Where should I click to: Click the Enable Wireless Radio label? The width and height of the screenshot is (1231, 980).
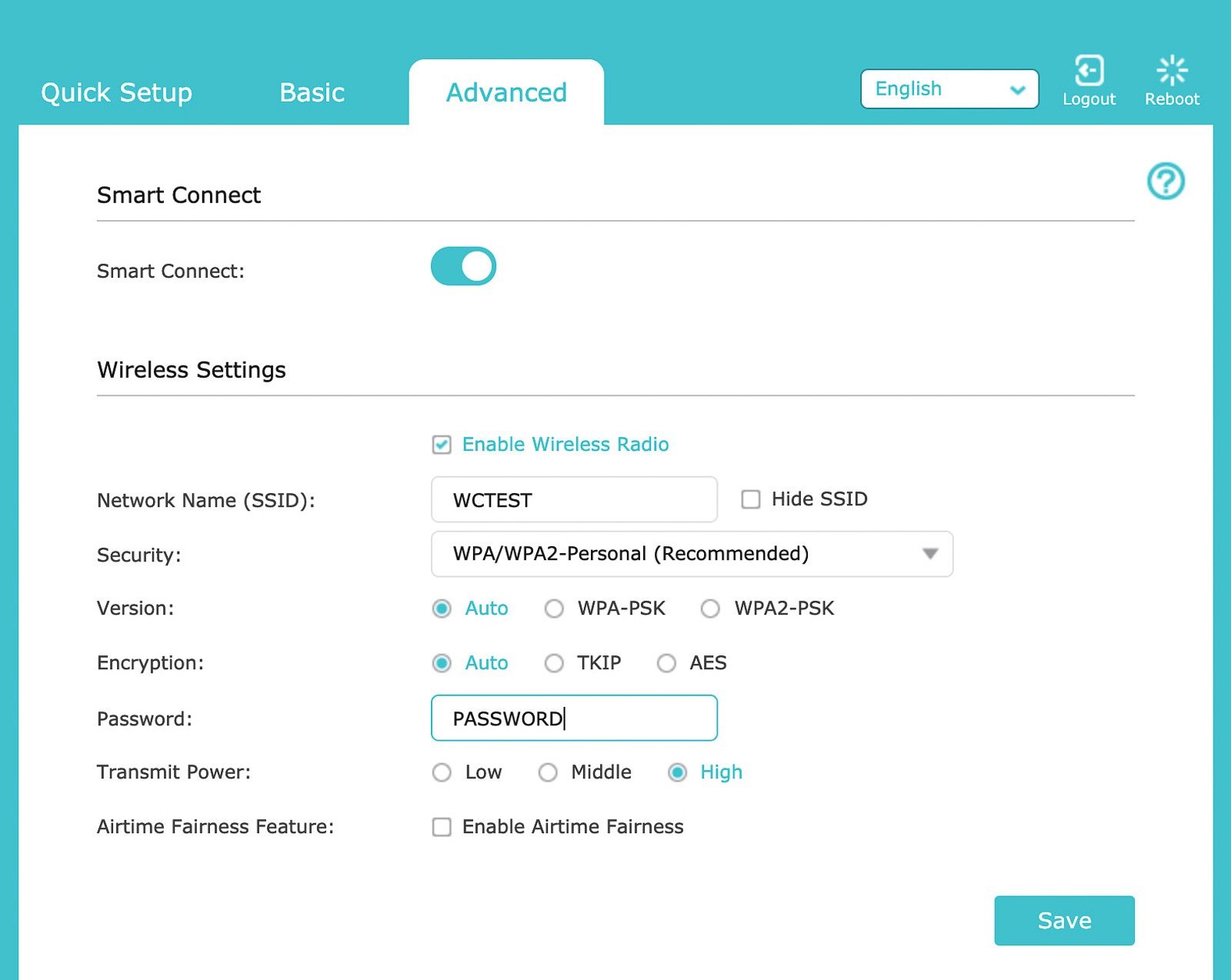[x=565, y=445]
